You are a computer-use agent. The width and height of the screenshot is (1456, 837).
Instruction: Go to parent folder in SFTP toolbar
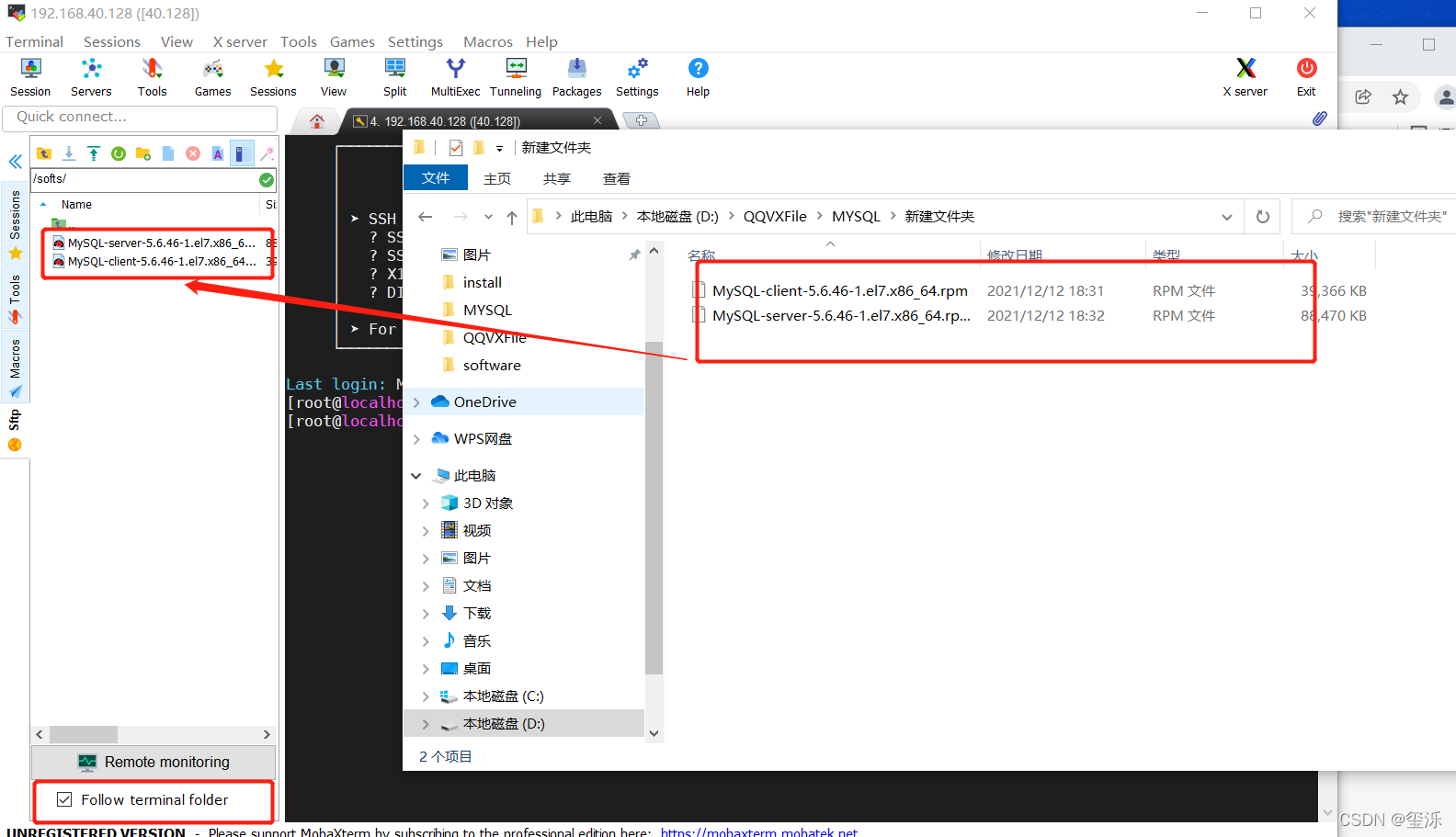tap(44, 153)
